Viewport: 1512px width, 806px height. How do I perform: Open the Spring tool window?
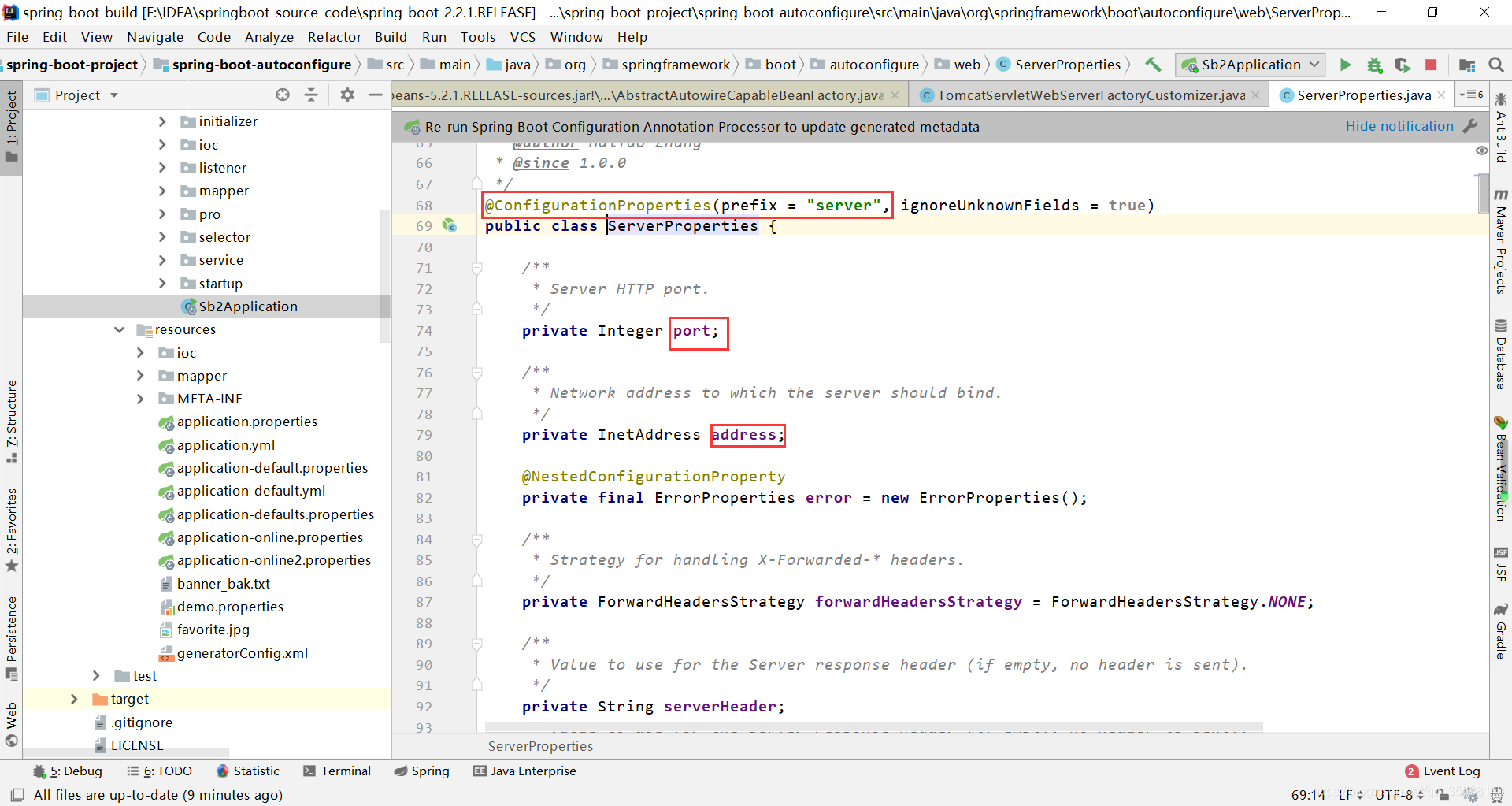click(422, 771)
